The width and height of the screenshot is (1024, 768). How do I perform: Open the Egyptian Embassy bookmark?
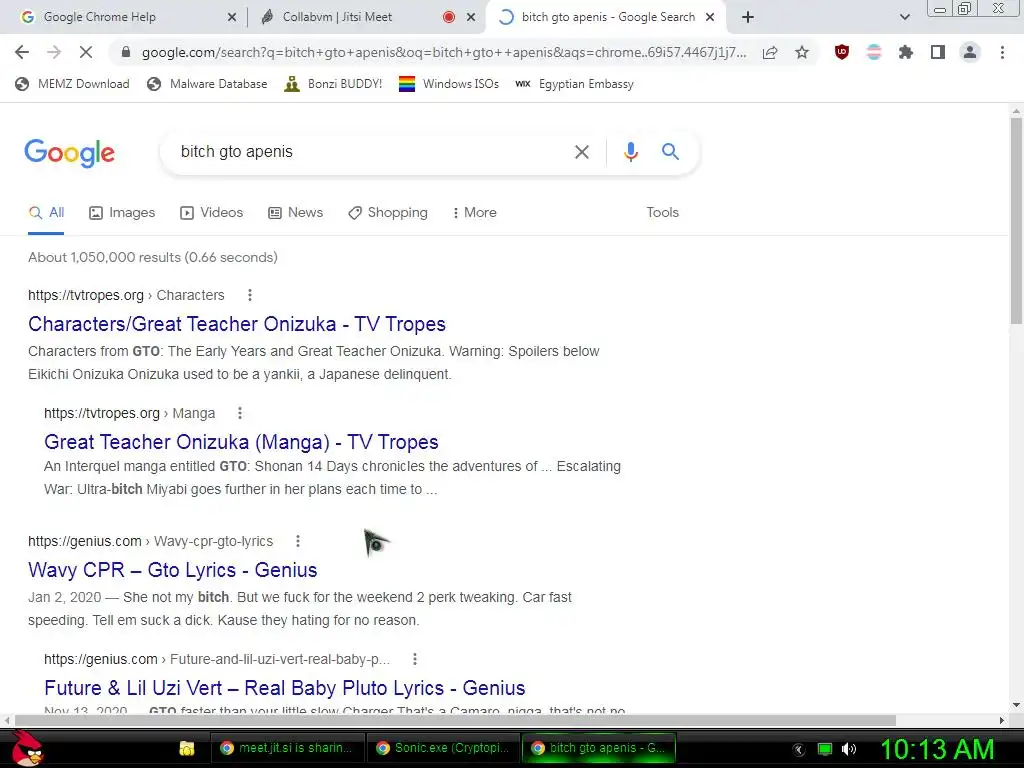tap(574, 84)
